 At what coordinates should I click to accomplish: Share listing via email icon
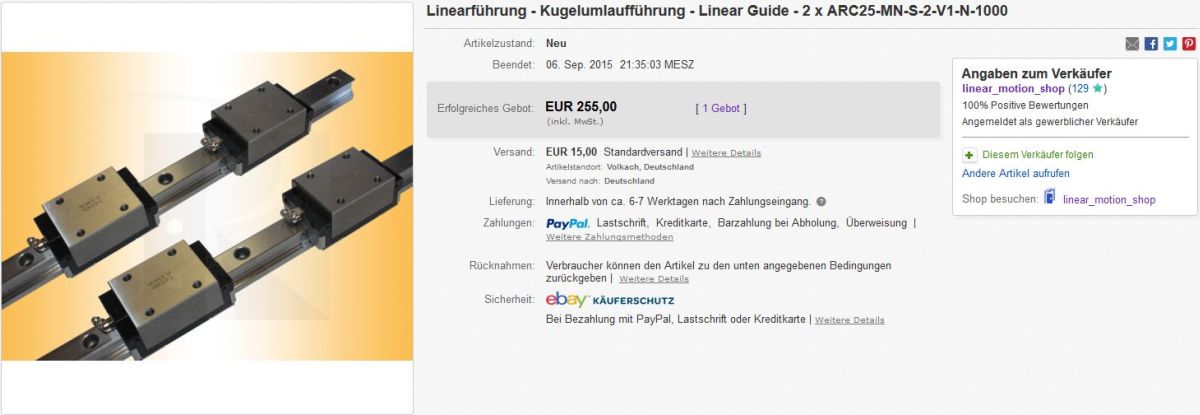point(1132,43)
